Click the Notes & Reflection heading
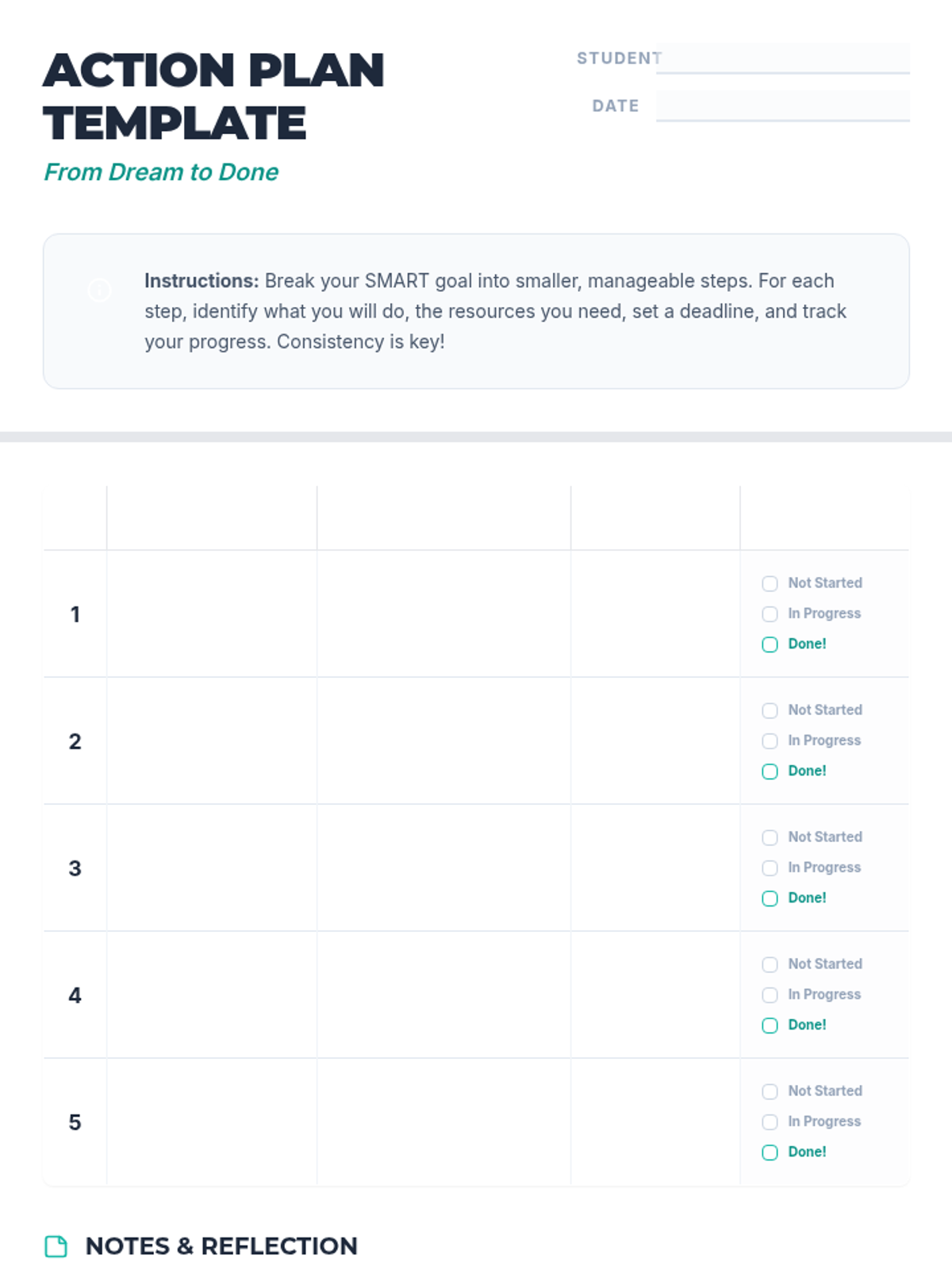 (221, 1246)
